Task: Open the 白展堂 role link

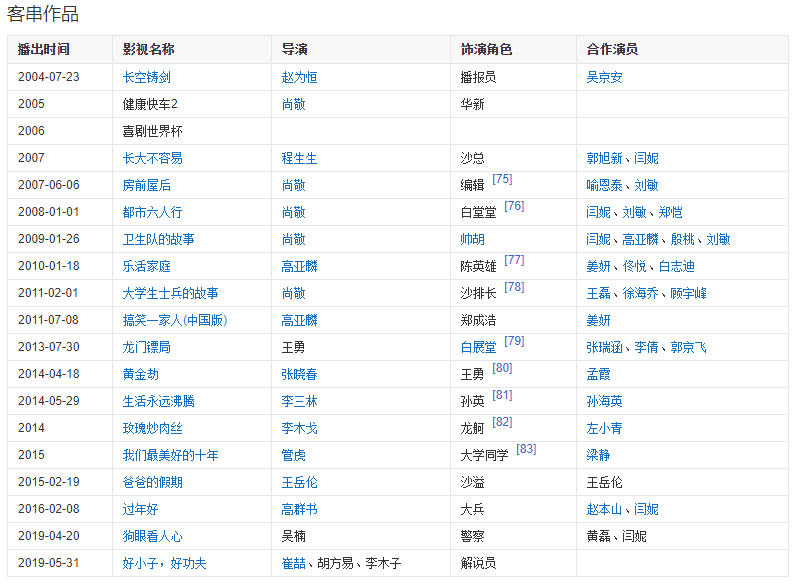Action: [x=478, y=347]
